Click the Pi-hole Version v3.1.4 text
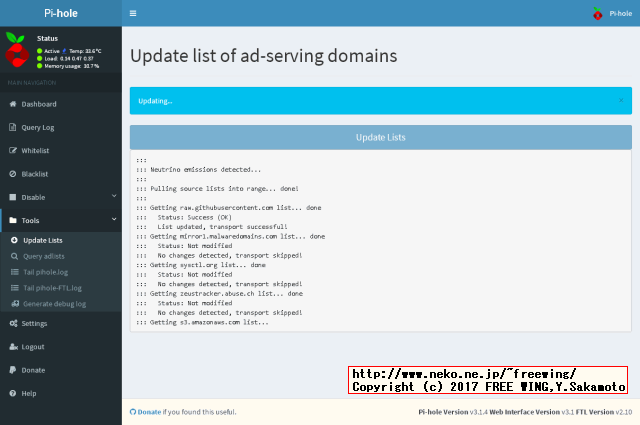 pyautogui.click(x=453, y=412)
